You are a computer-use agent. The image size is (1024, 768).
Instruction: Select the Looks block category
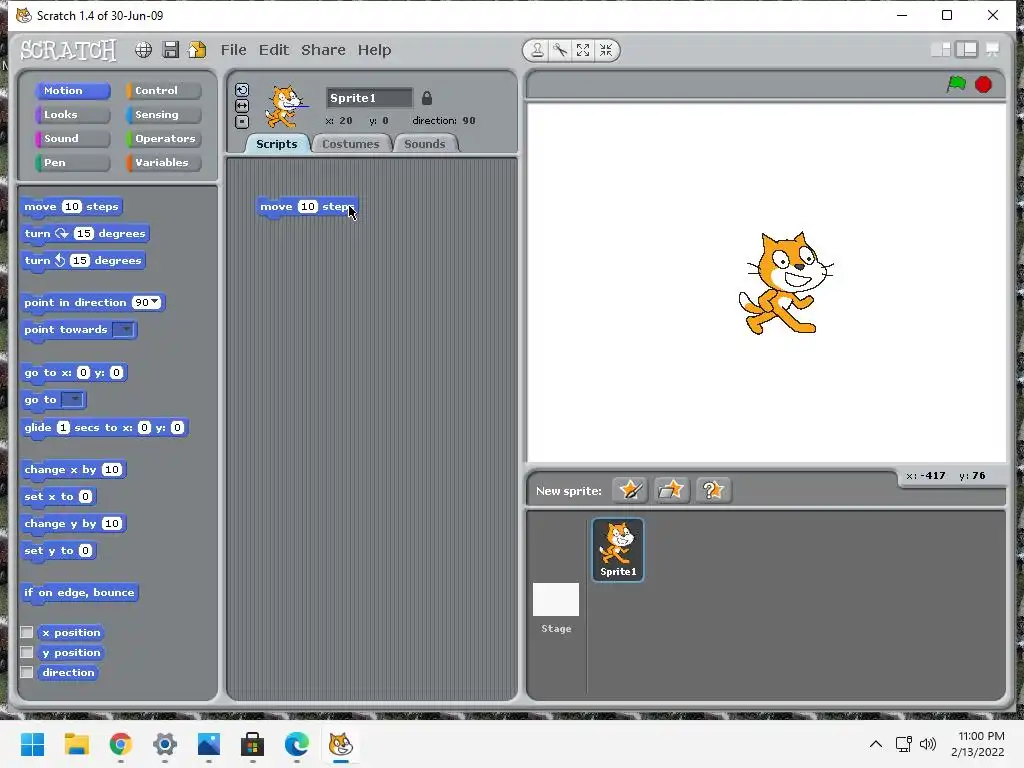[x=72, y=115]
